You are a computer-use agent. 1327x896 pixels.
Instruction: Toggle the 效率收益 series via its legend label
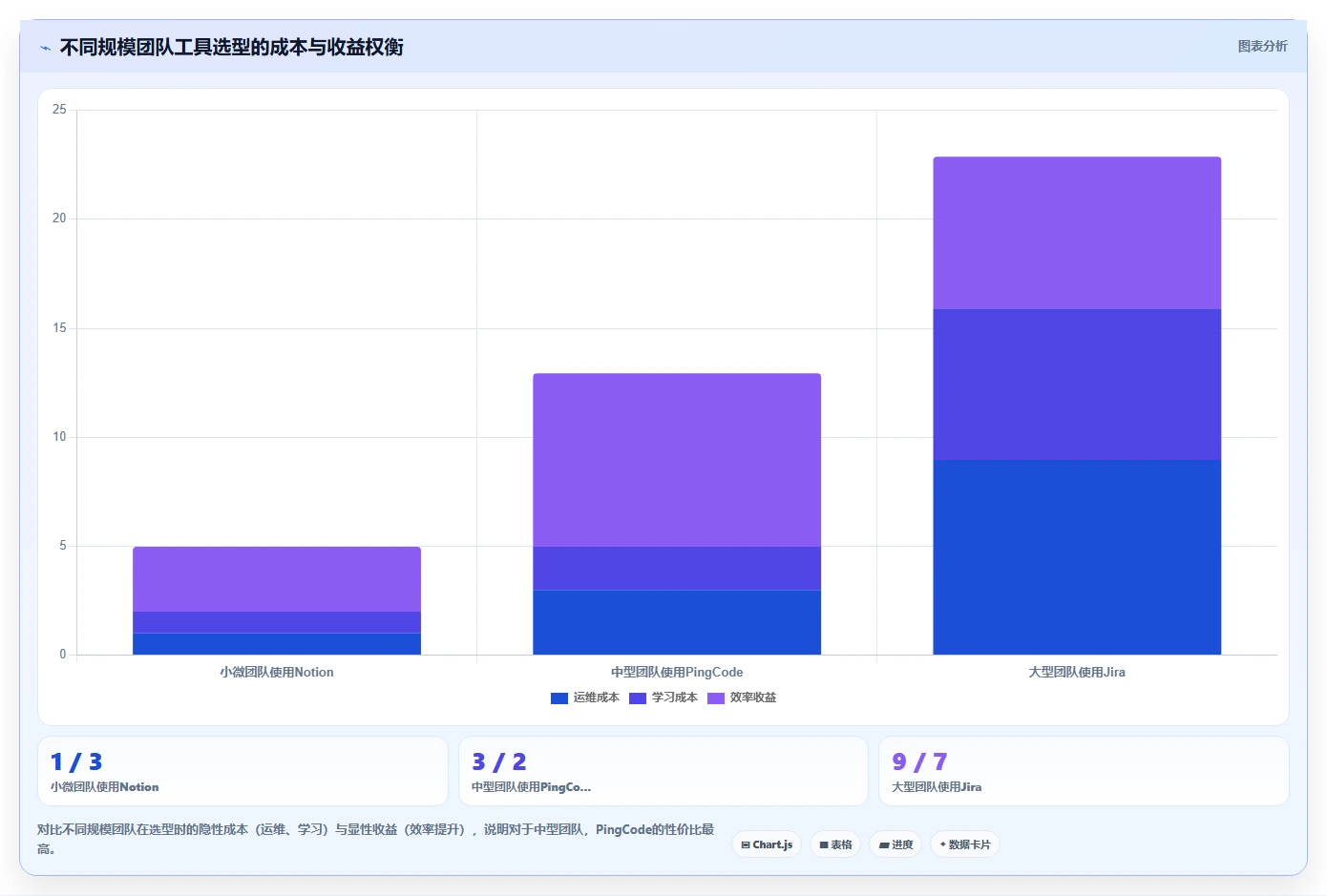pyautogui.click(x=753, y=698)
